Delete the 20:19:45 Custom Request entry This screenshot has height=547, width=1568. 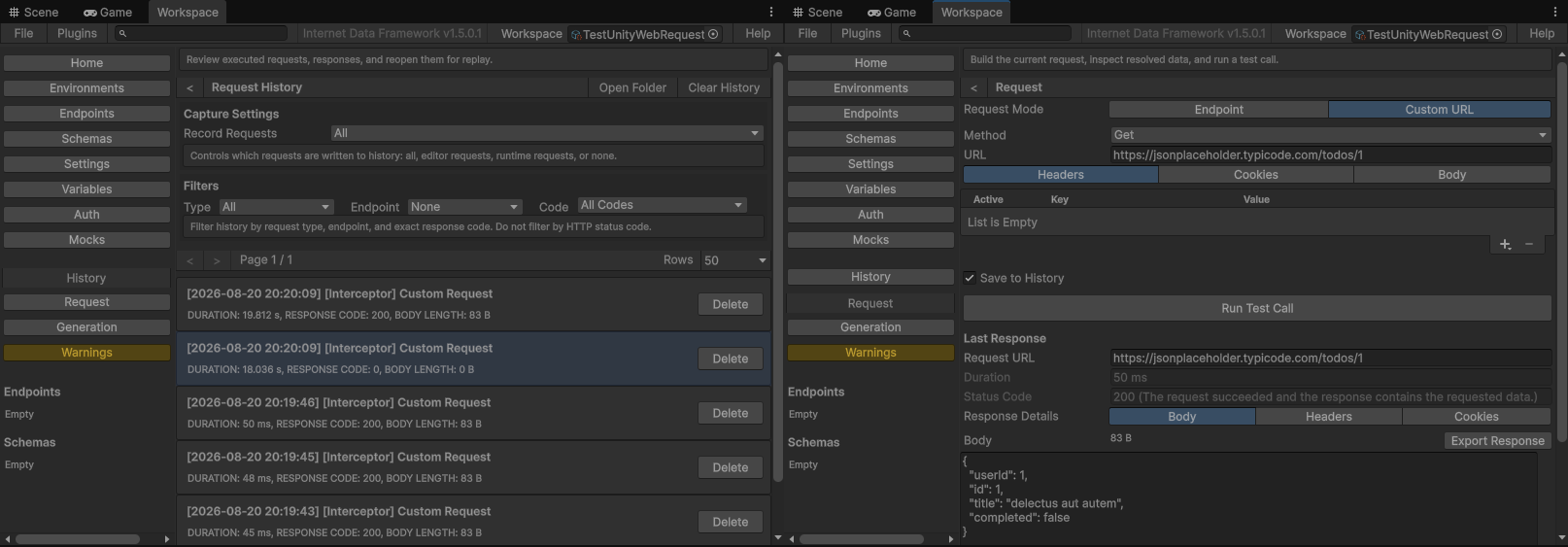[x=731, y=467]
